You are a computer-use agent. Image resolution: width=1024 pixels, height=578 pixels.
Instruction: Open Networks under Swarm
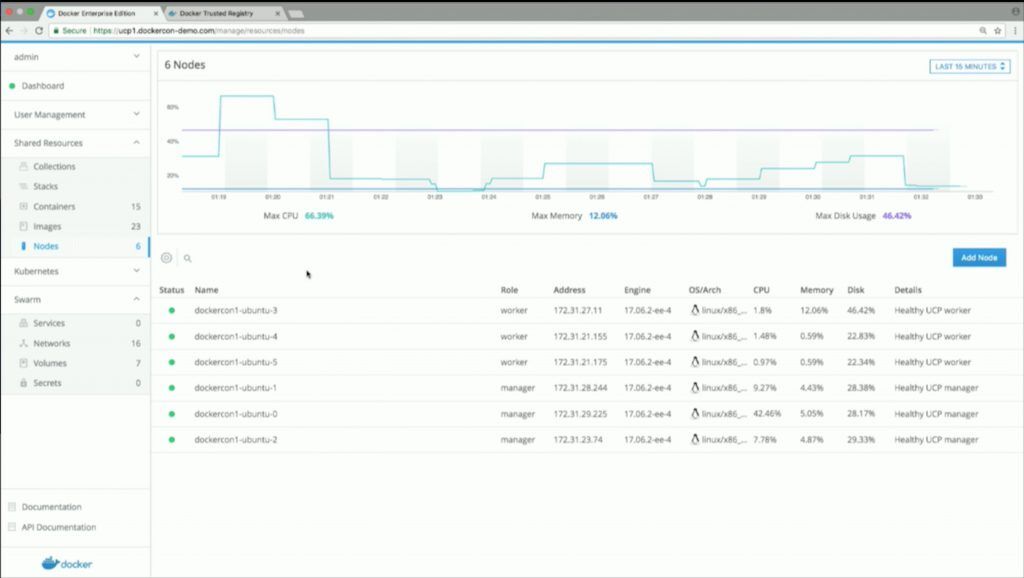pyautogui.click(x=52, y=343)
